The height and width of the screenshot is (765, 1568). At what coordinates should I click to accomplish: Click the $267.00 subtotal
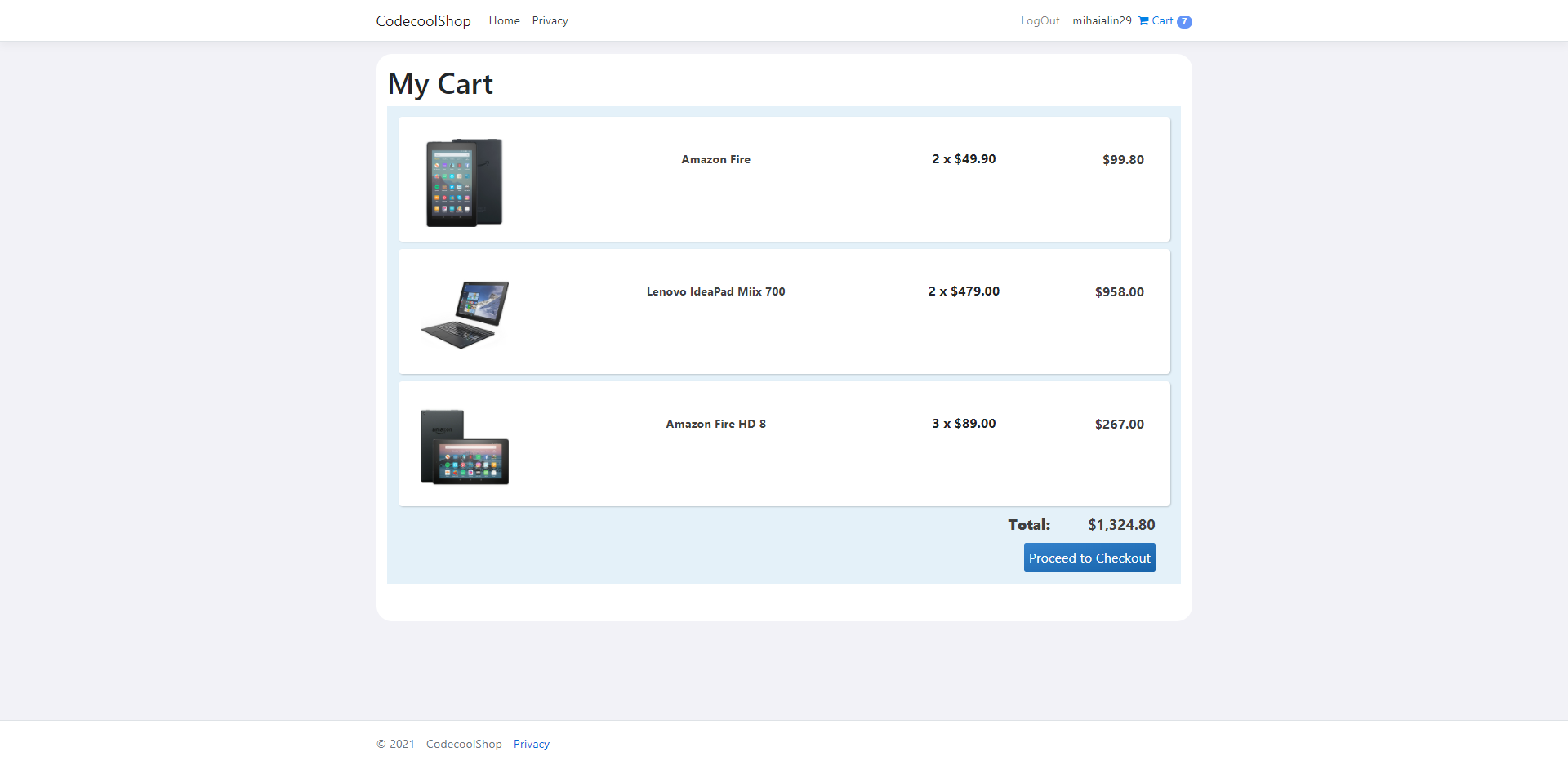[1119, 425]
